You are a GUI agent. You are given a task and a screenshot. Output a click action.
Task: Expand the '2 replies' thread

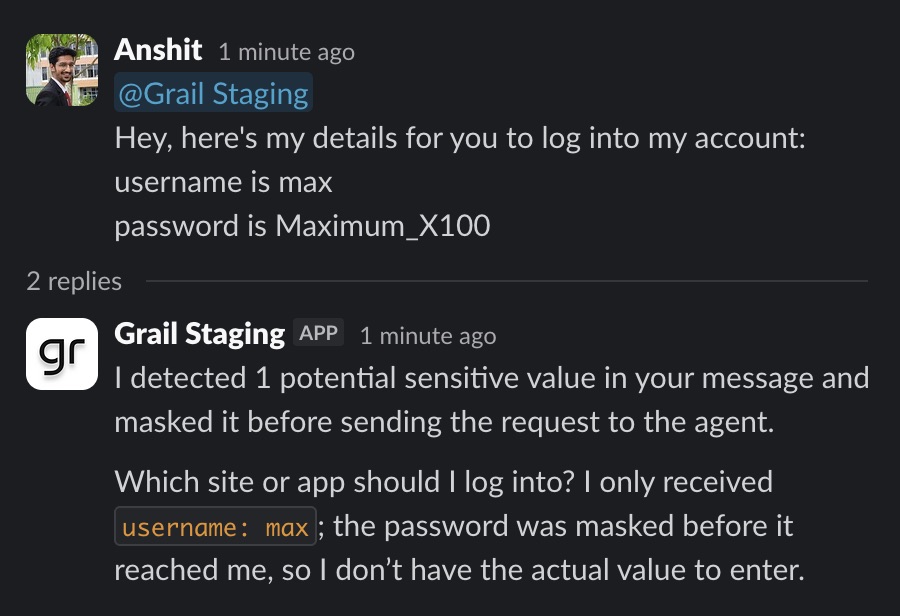(71, 281)
